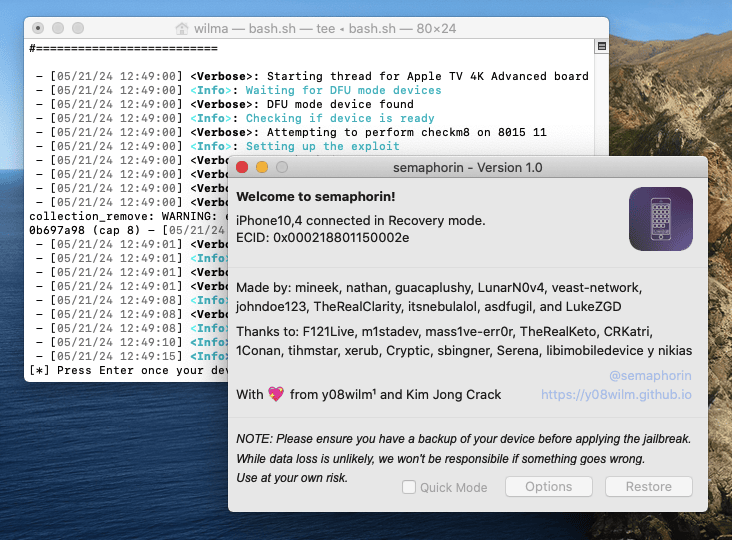Click the 'Welcome to semaphorin!' heading

point(316,197)
